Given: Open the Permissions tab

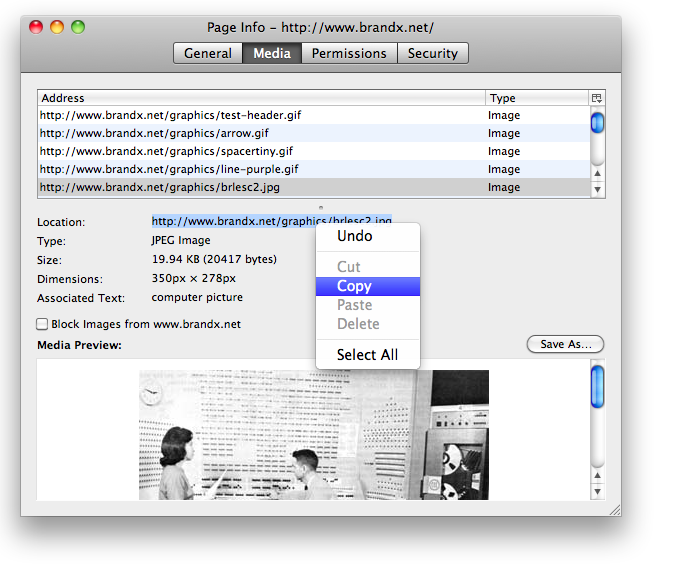Looking at the screenshot, I should (x=349, y=54).
